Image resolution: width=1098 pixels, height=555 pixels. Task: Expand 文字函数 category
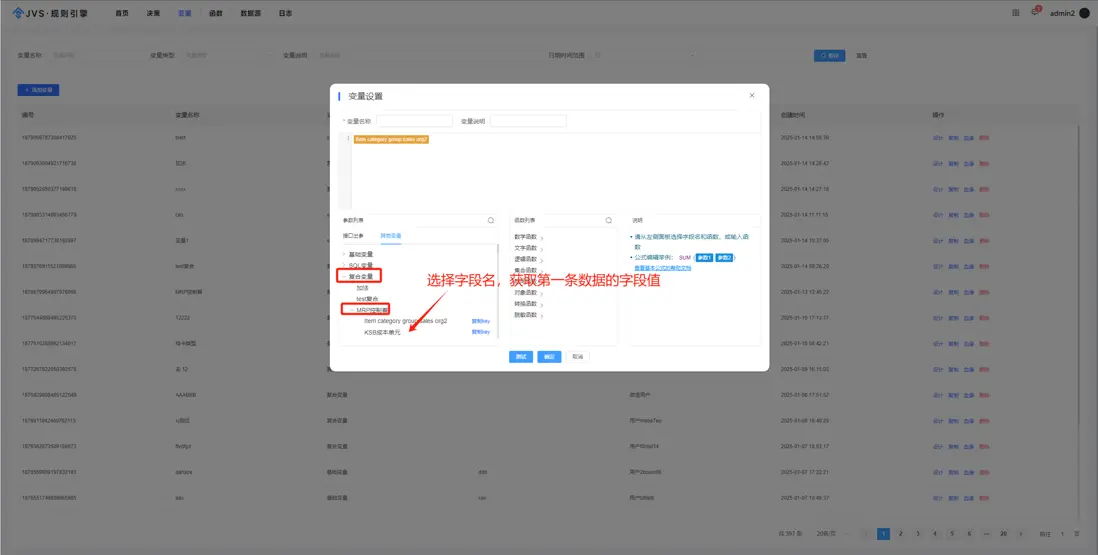529,248
